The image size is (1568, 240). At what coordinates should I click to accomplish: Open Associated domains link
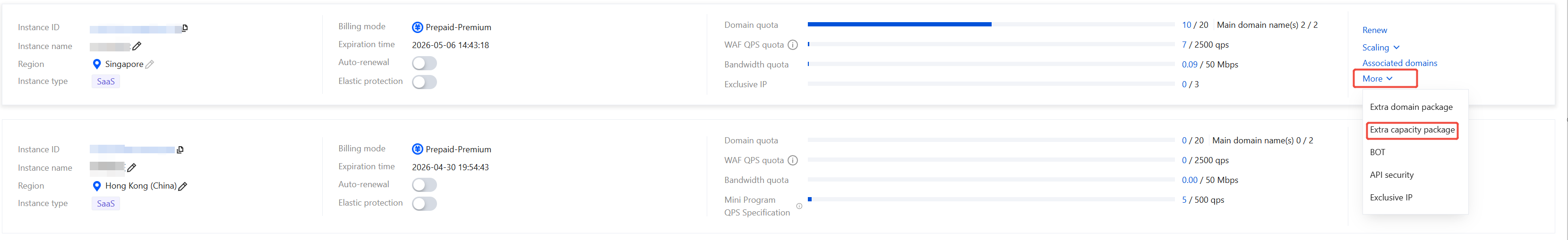click(1399, 63)
